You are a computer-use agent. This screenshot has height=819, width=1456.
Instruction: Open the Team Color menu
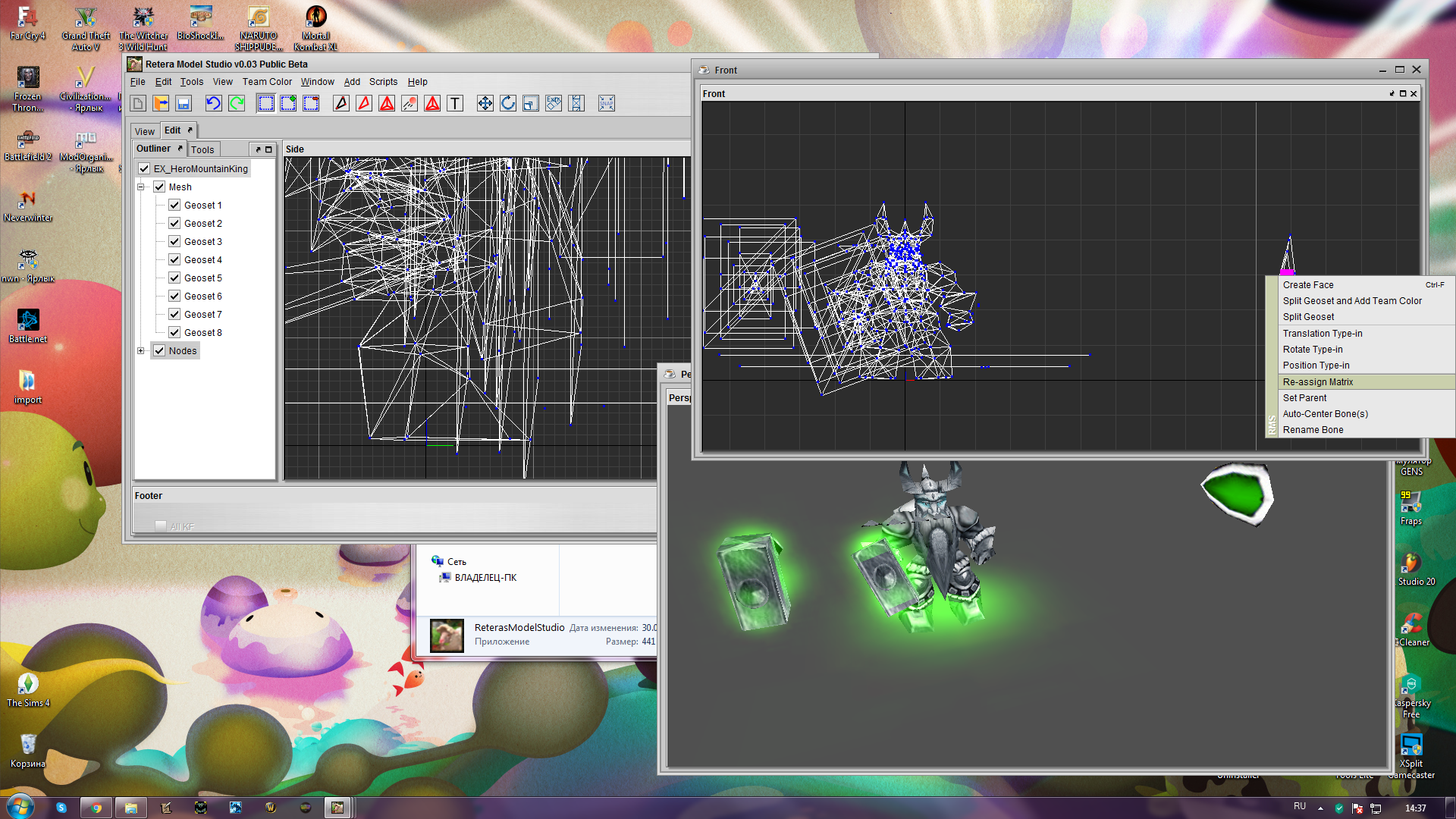(x=267, y=82)
